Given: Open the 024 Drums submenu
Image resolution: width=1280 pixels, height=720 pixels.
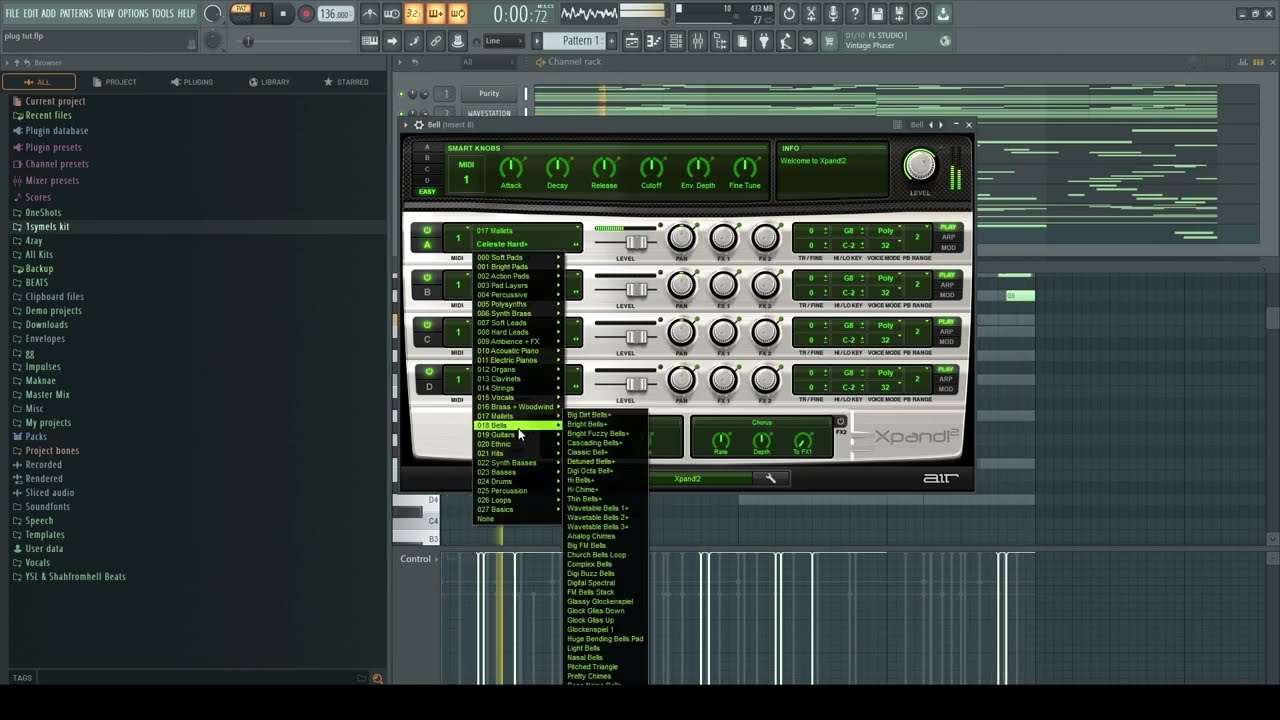Looking at the screenshot, I should (519, 481).
